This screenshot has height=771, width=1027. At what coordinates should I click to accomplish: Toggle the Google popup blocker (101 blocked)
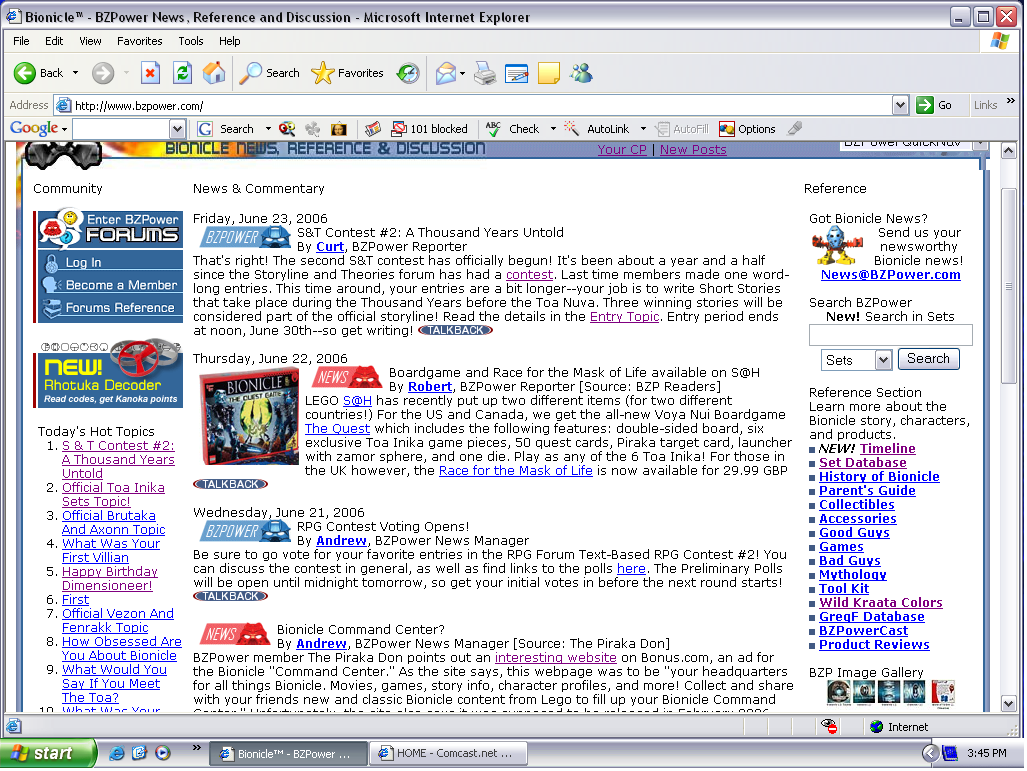click(429, 129)
